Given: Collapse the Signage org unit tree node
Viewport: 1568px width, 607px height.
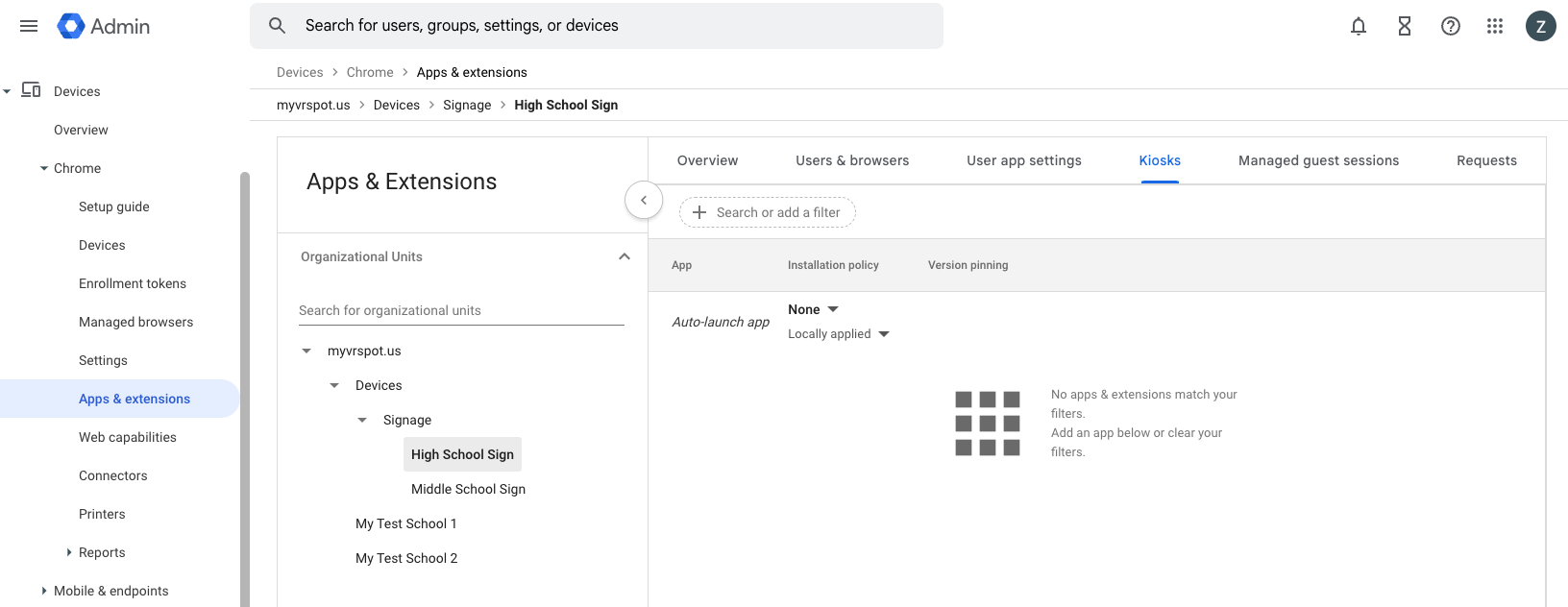Looking at the screenshot, I should point(362,420).
